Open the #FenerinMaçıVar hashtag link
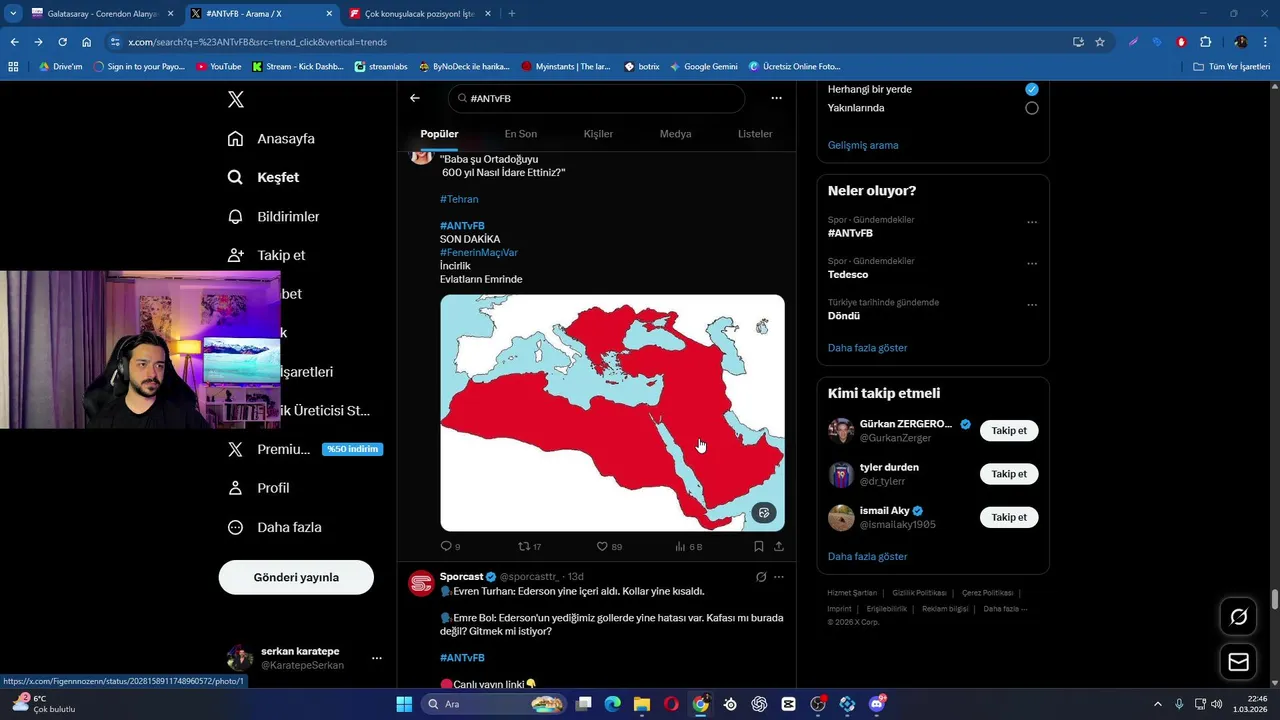This screenshot has height=720, width=1280. pos(479,253)
